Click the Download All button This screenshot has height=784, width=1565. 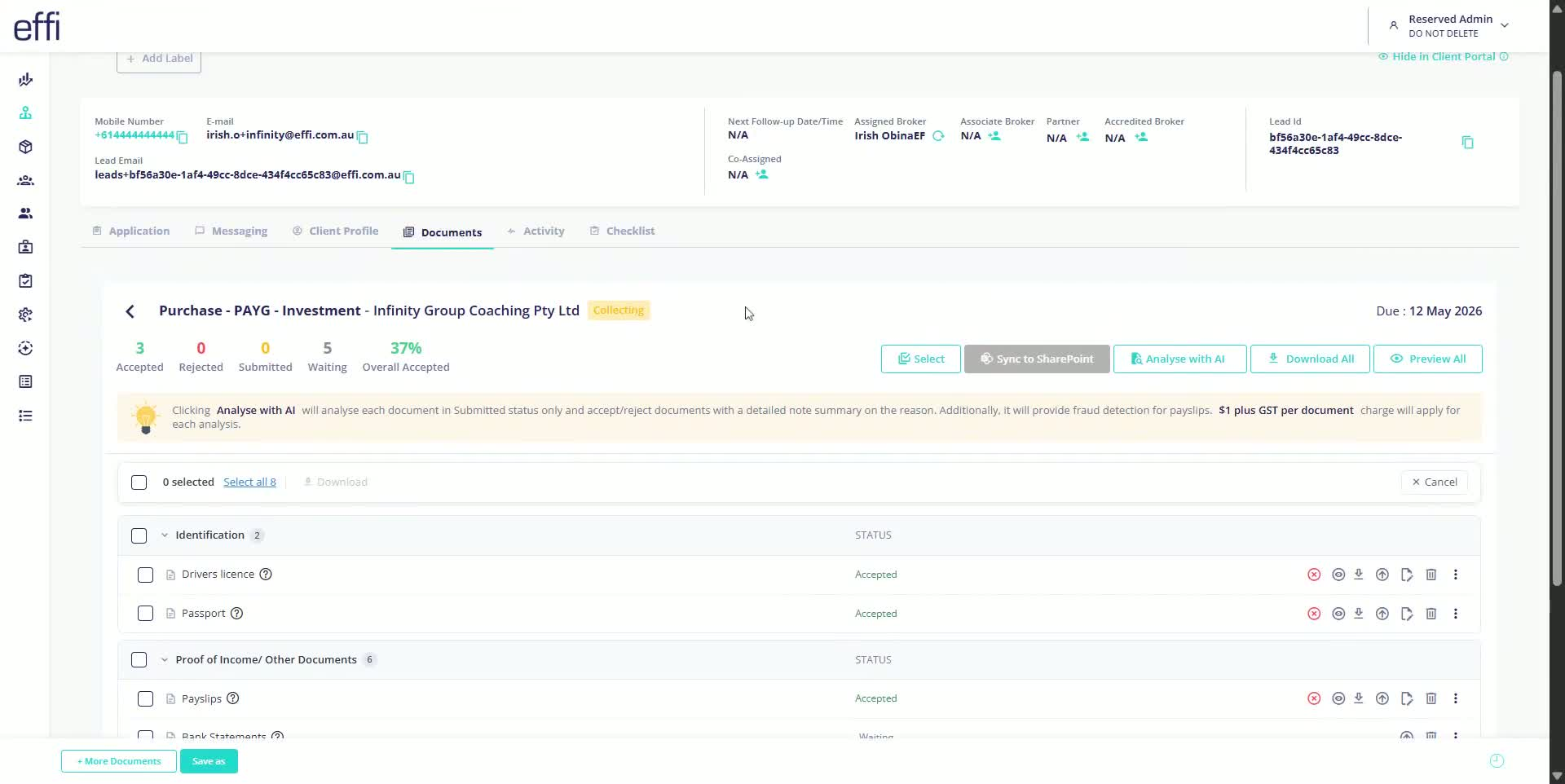point(1311,359)
